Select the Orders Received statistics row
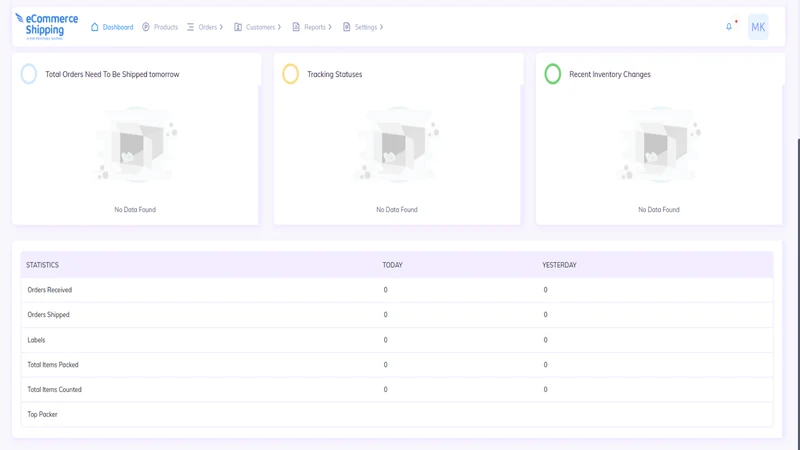The image size is (800, 450). pyautogui.click(x=397, y=290)
